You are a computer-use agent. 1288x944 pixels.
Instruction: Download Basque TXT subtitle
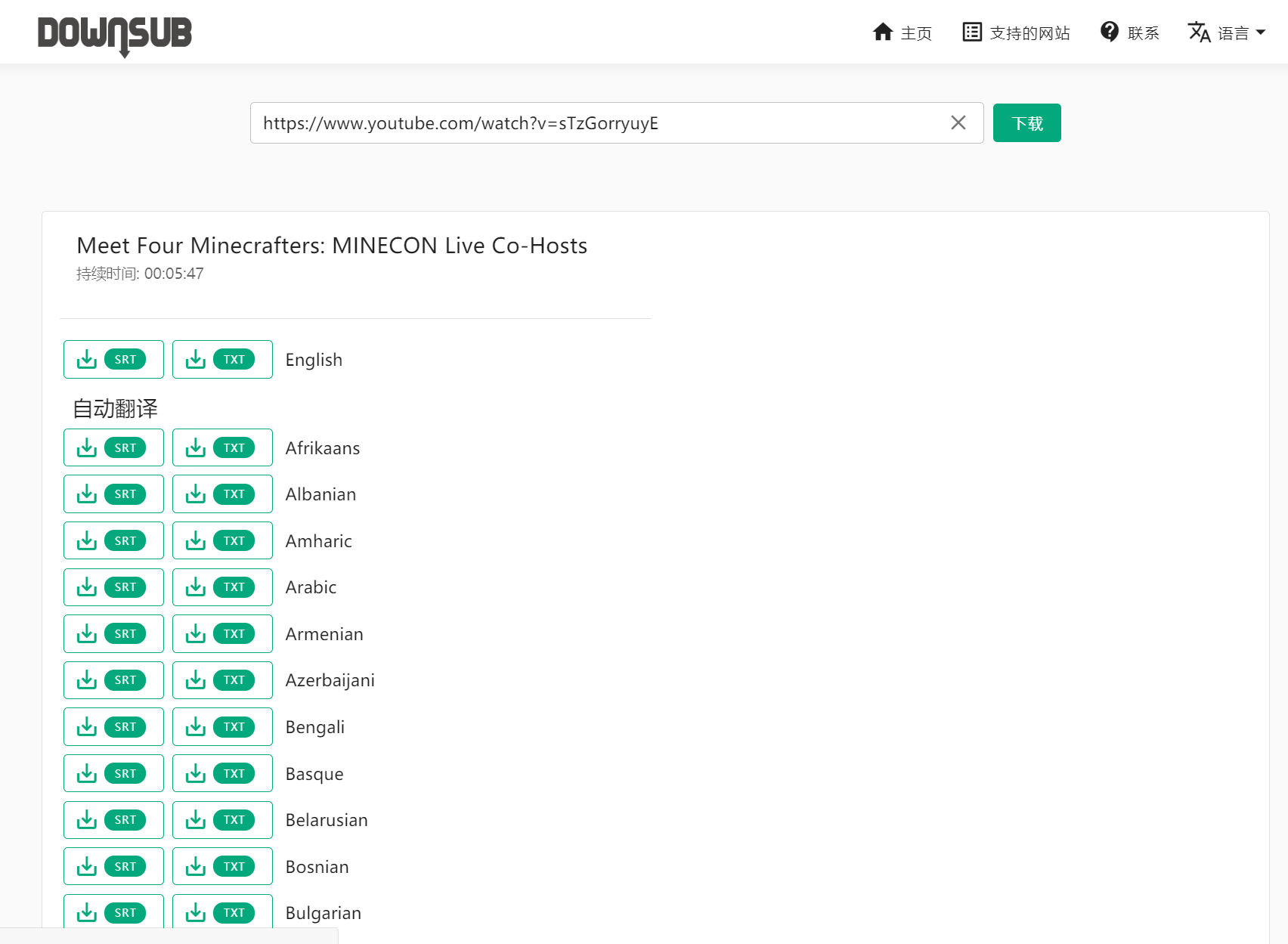222,774
